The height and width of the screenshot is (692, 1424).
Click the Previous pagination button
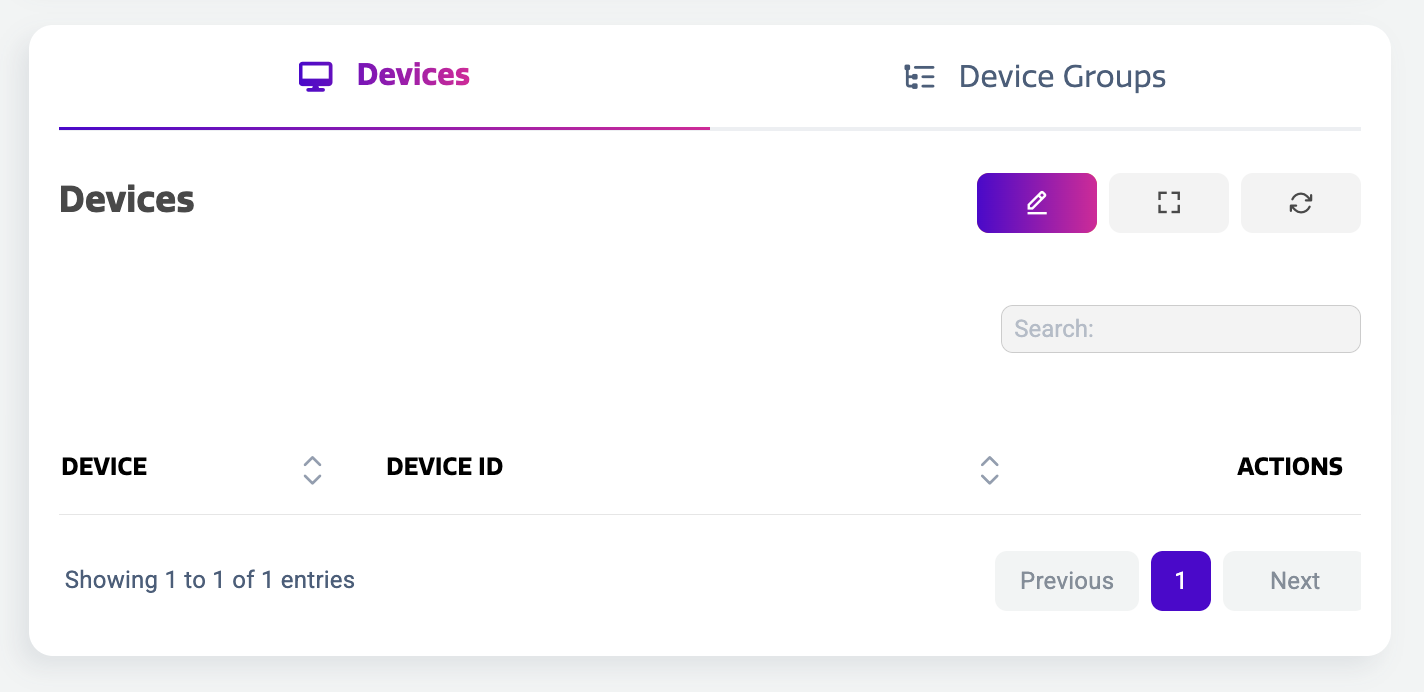click(1066, 580)
